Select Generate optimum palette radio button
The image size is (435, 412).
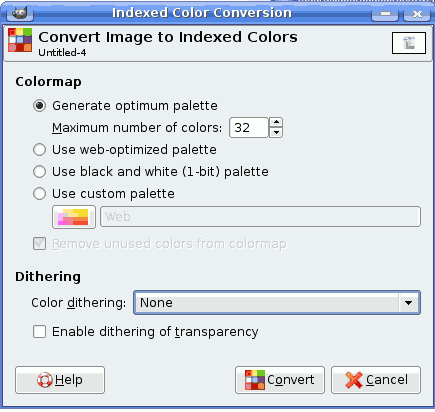39,106
